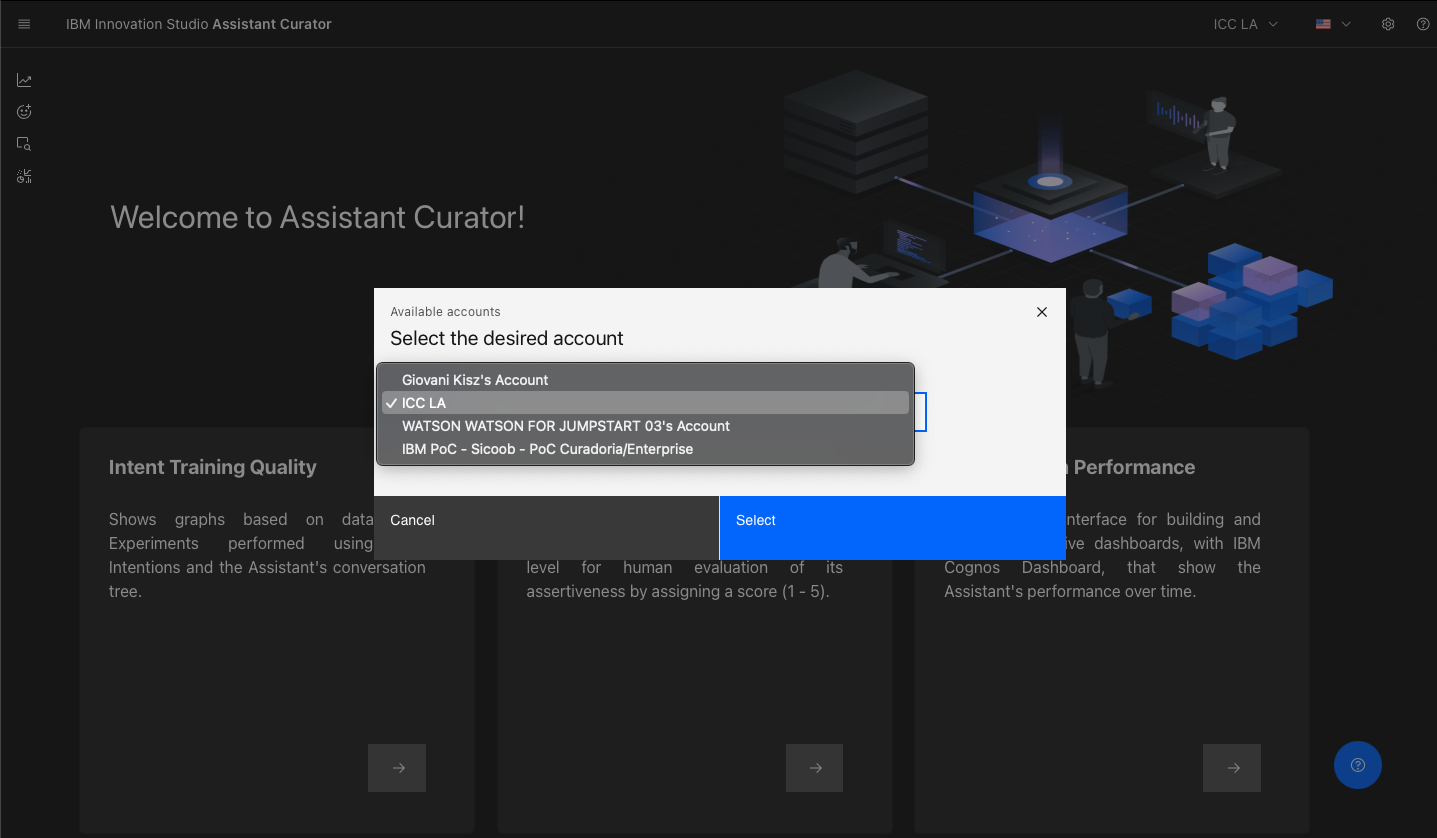The width and height of the screenshot is (1437, 838).
Task: Click the line chart sidebar icon
Action: click(x=24, y=80)
